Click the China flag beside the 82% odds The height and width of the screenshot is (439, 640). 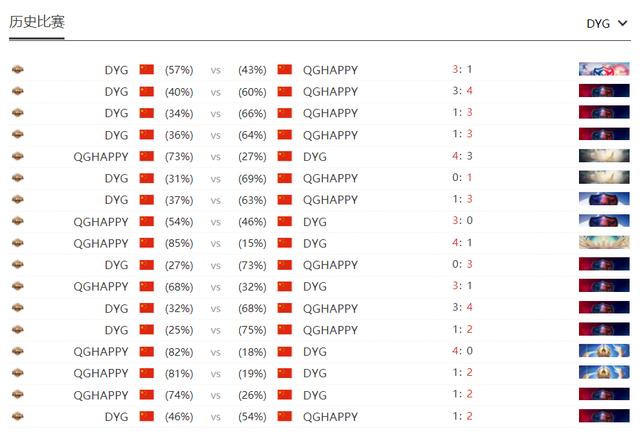pos(147,351)
